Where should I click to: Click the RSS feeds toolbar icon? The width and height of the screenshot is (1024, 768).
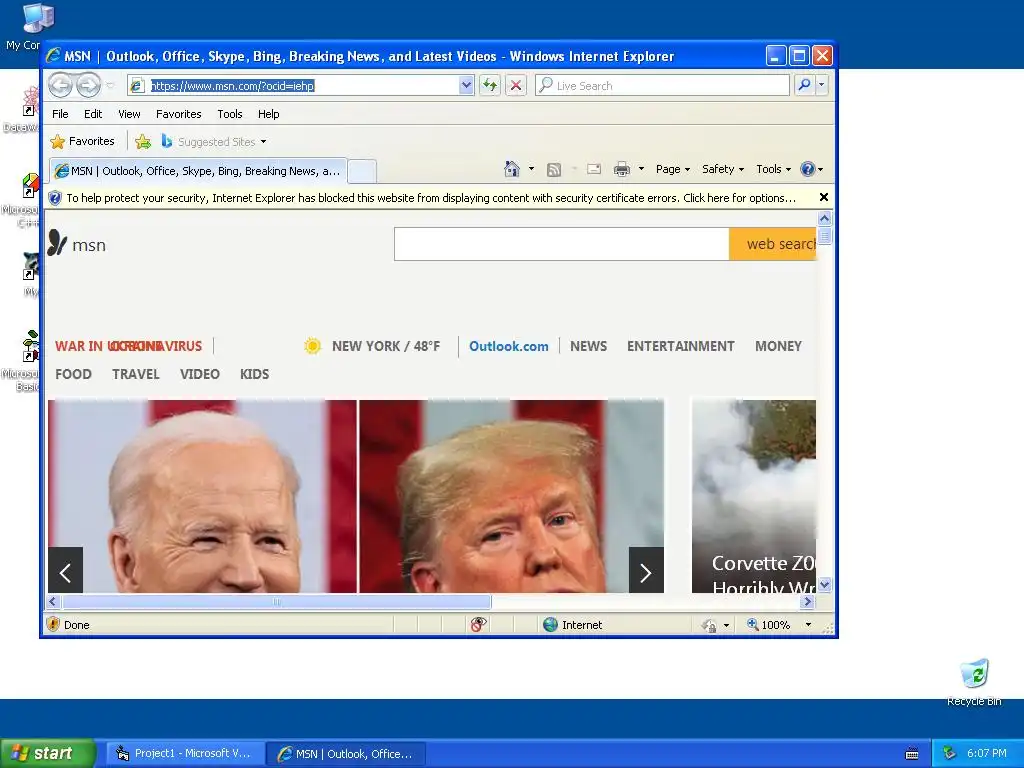[554, 170]
